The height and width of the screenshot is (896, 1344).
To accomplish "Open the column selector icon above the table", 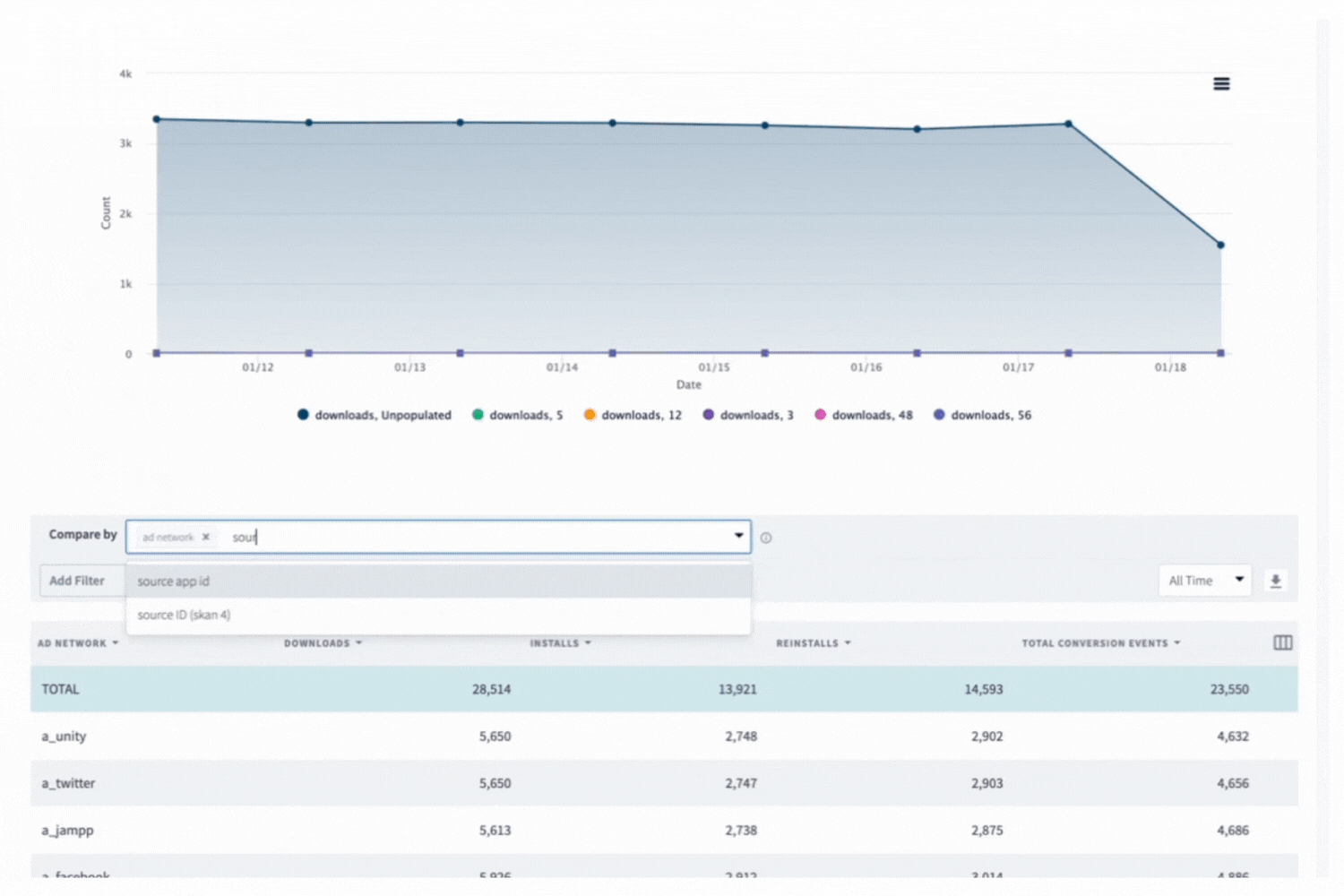I will pos(1282,642).
